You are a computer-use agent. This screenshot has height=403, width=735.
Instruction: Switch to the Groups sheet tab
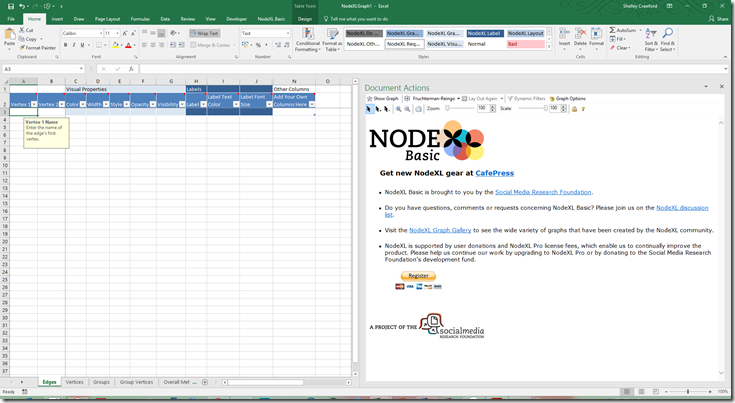pyautogui.click(x=101, y=382)
